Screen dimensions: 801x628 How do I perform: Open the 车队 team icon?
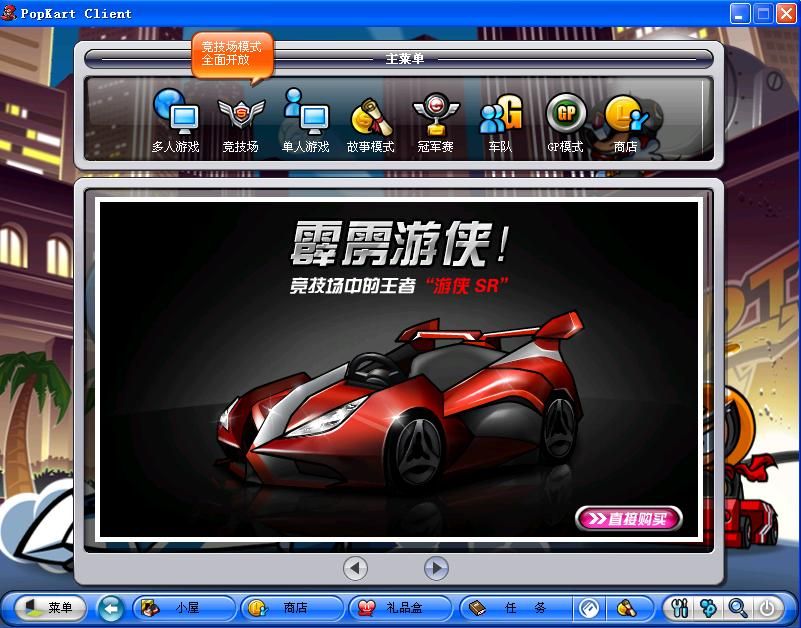click(x=500, y=121)
